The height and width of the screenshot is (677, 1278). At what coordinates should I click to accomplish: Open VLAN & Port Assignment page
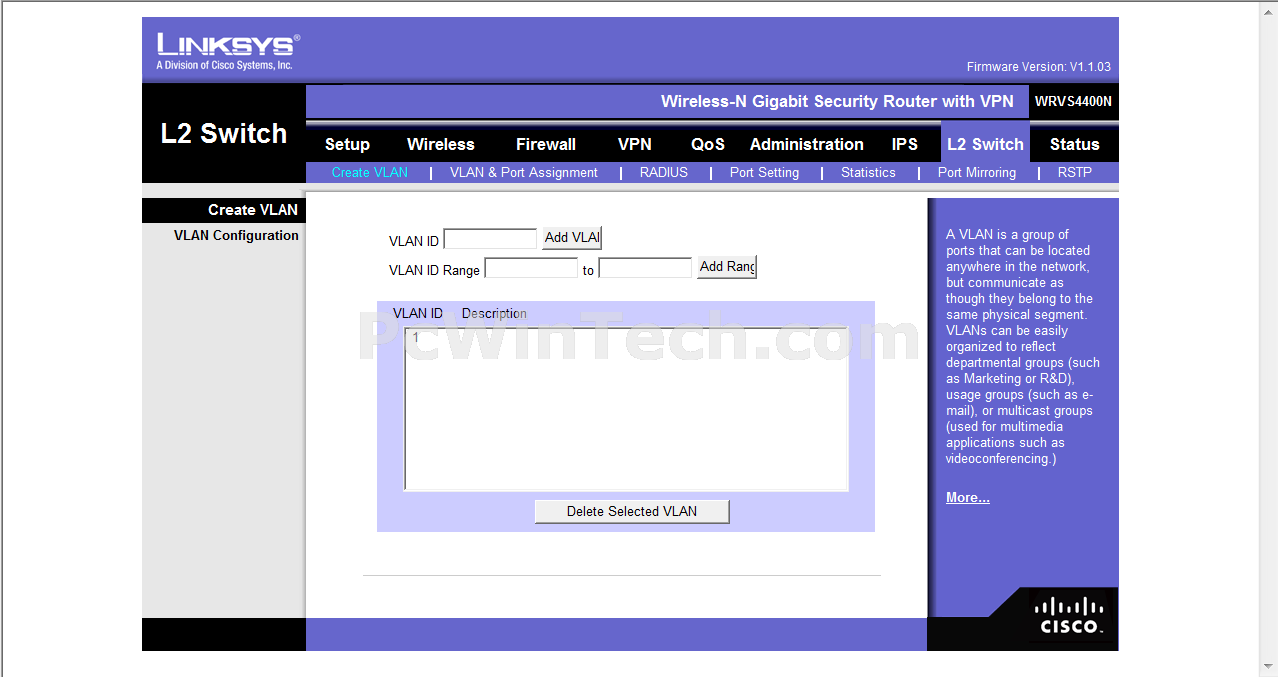tap(524, 172)
